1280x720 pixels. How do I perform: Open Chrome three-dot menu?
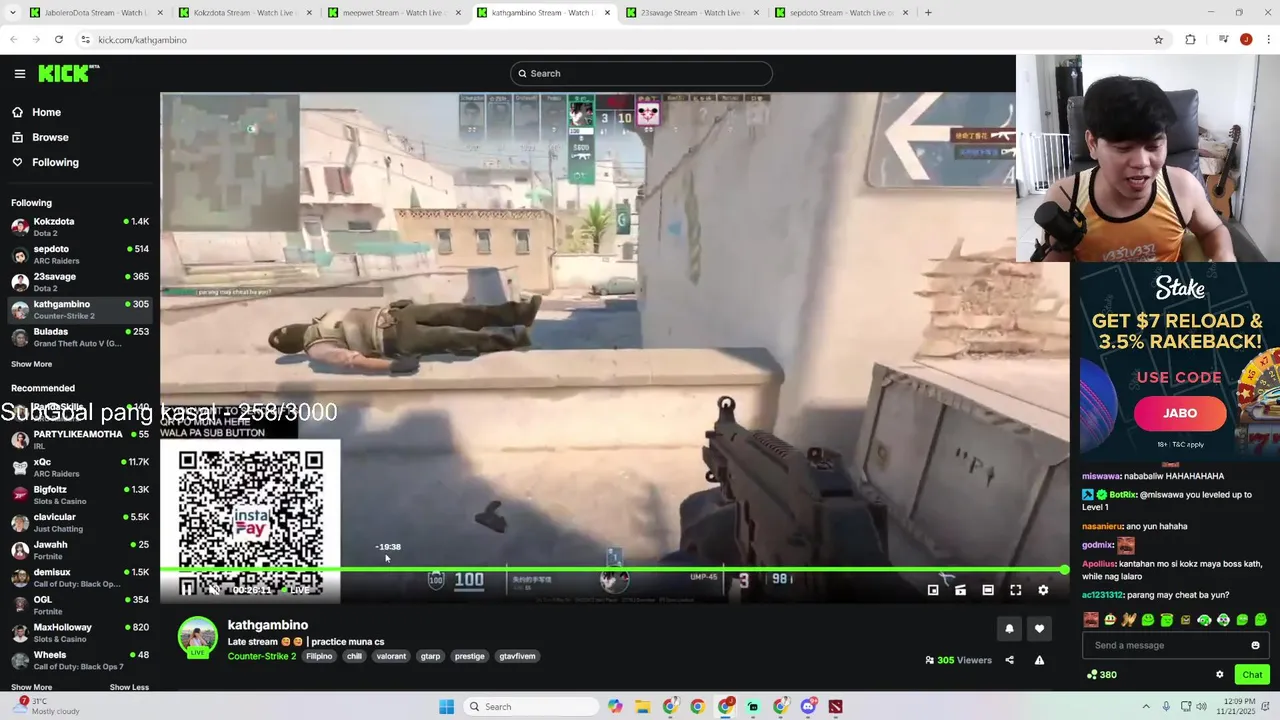click(x=1268, y=39)
